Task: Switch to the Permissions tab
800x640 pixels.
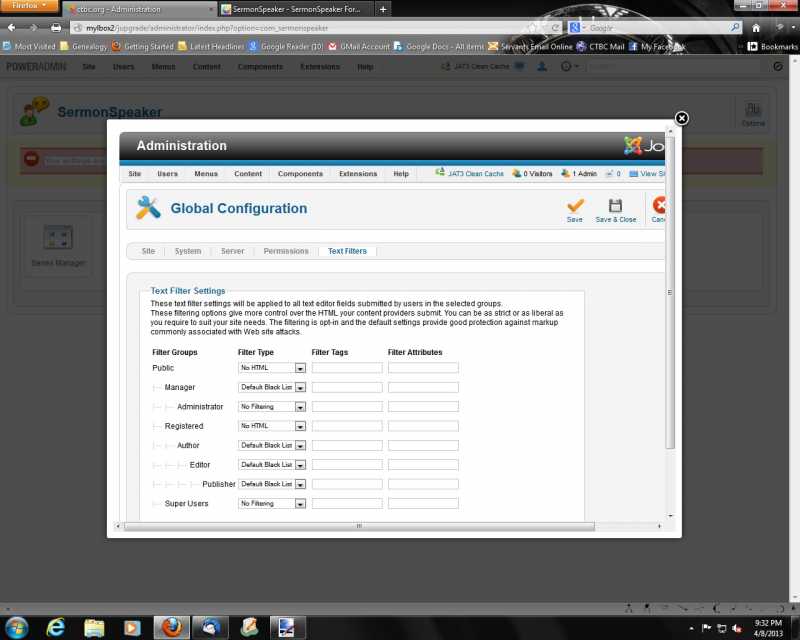Action: point(286,251)
